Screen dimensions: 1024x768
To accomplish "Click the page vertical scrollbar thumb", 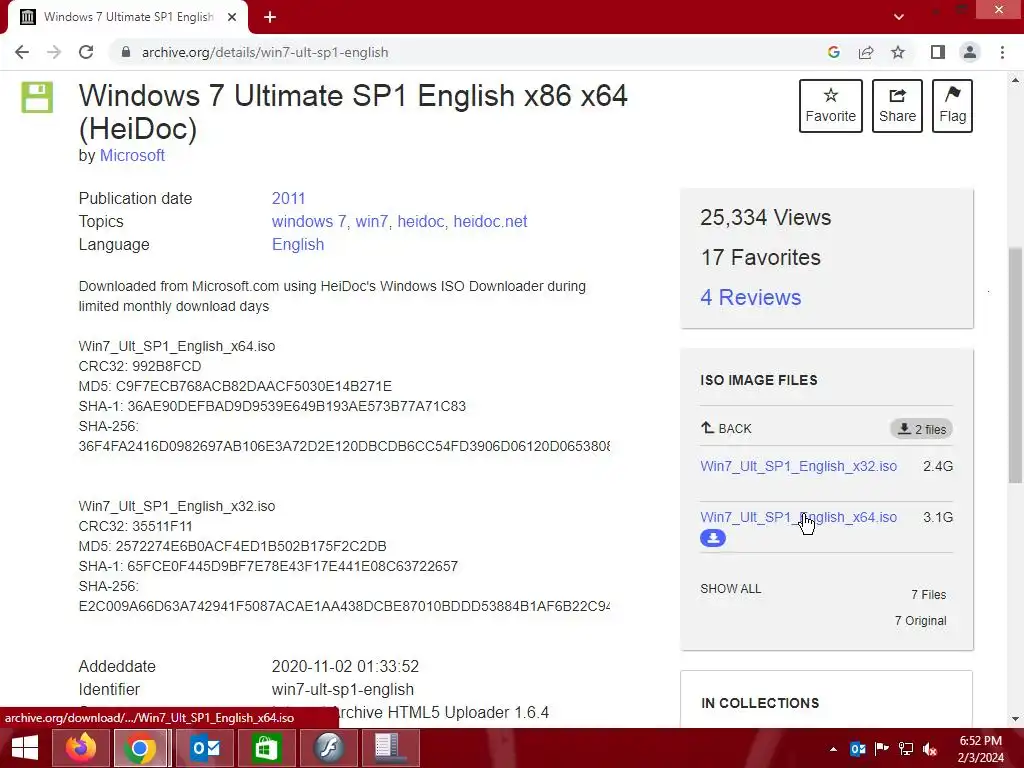I will pyautogui.click(x=1015, y=366).
